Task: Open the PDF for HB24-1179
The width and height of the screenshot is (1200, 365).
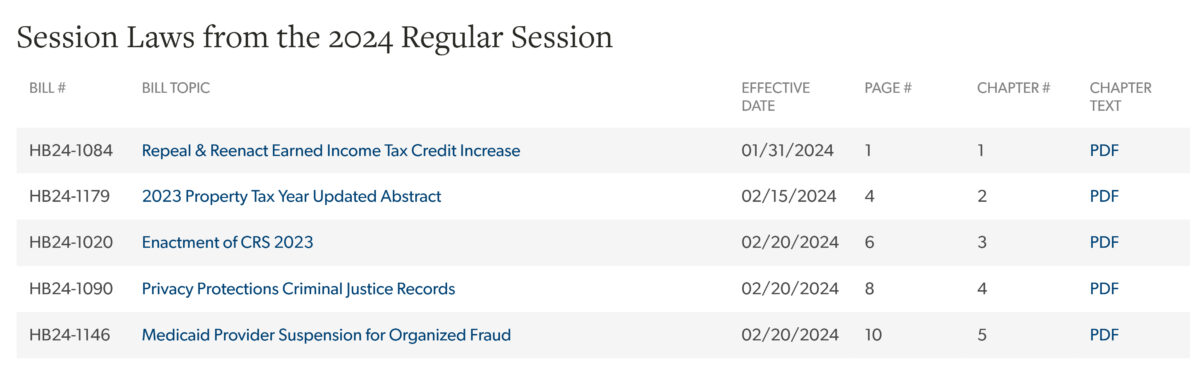Action: tap(1104, 197)
